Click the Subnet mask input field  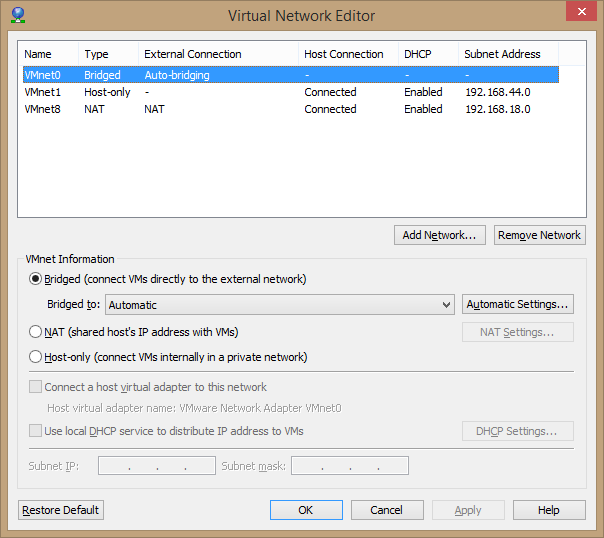click(x=350, y=466)
